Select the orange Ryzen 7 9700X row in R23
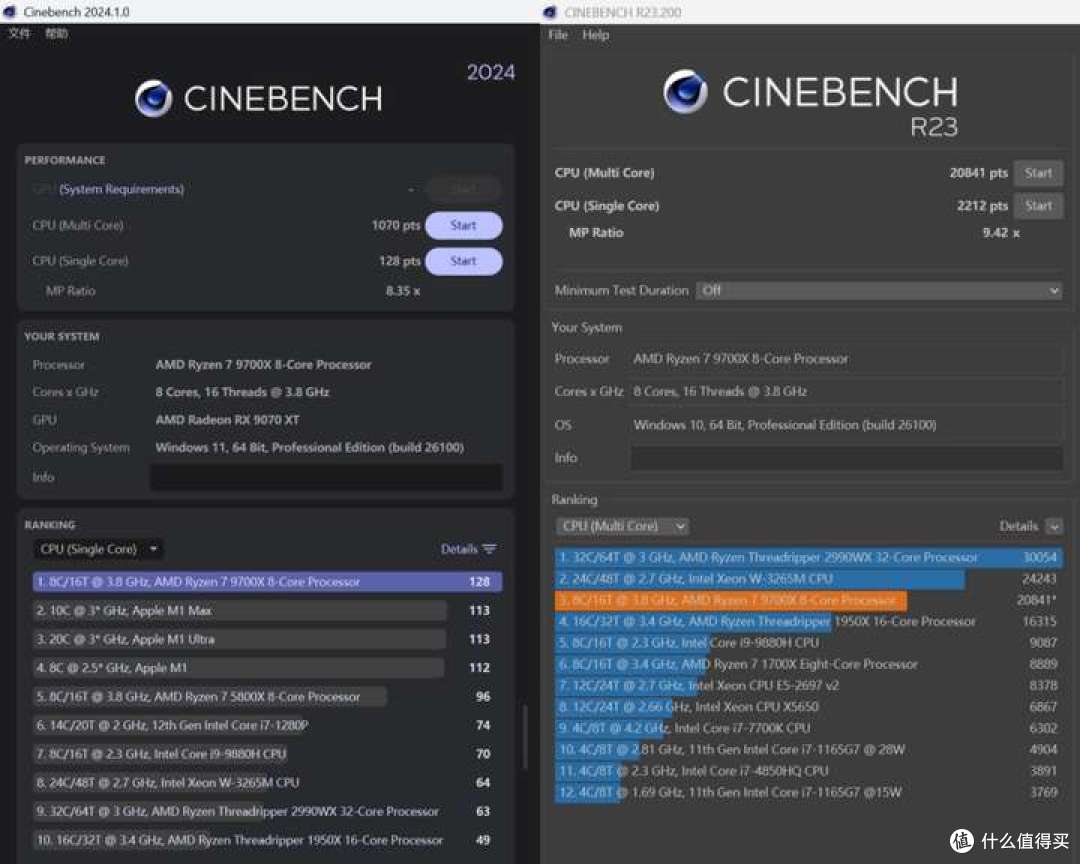Image resolution: width=1080 pixels, height=864 pixels. [809, 600]
